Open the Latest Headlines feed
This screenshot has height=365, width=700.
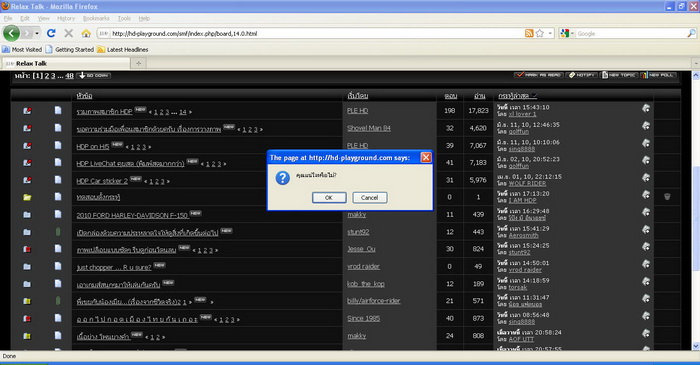pyautogui.click(x=123, y=50)
